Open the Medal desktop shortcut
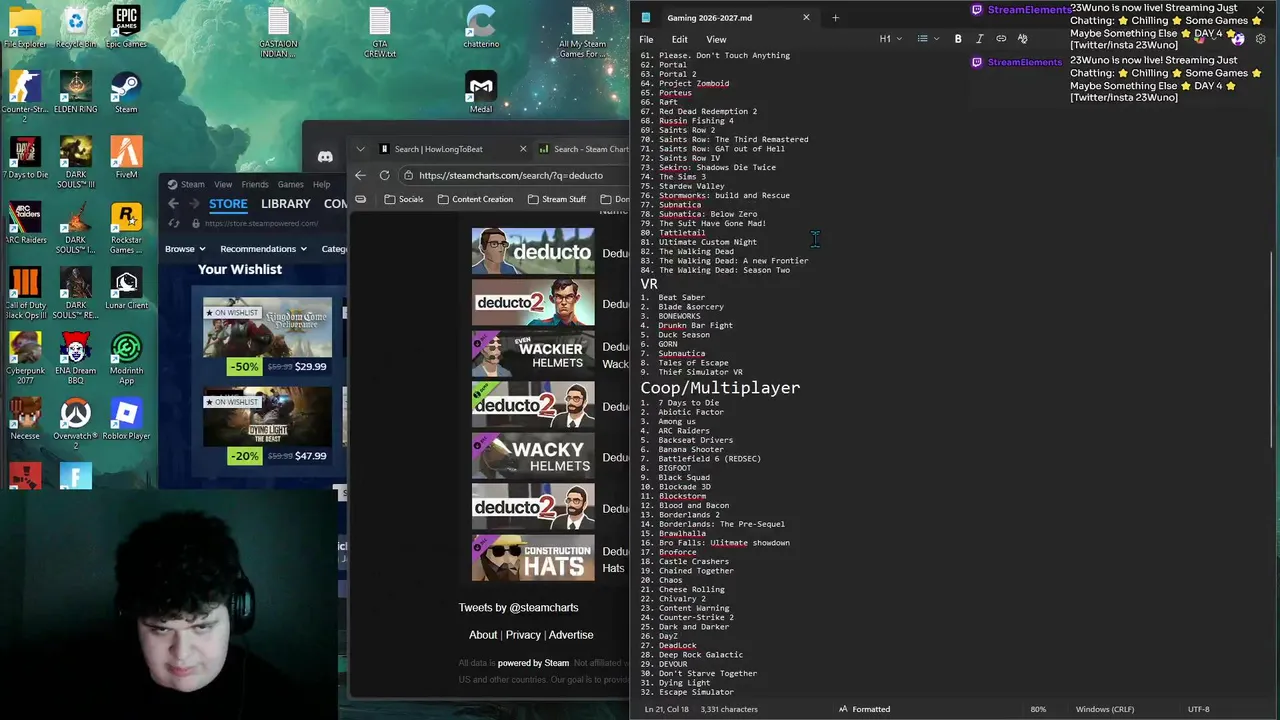 481,92
